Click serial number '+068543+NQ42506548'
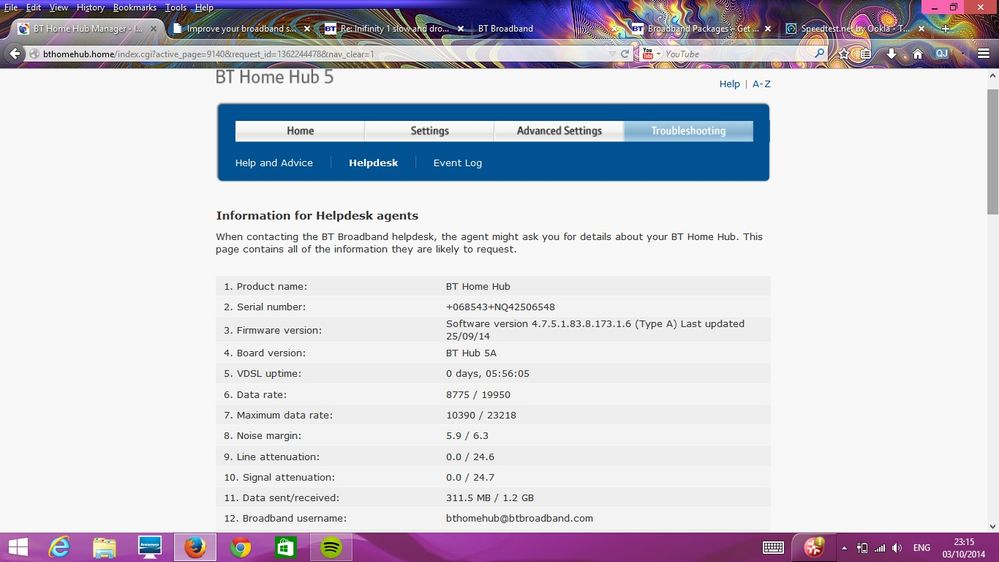 tap(500, 307)
